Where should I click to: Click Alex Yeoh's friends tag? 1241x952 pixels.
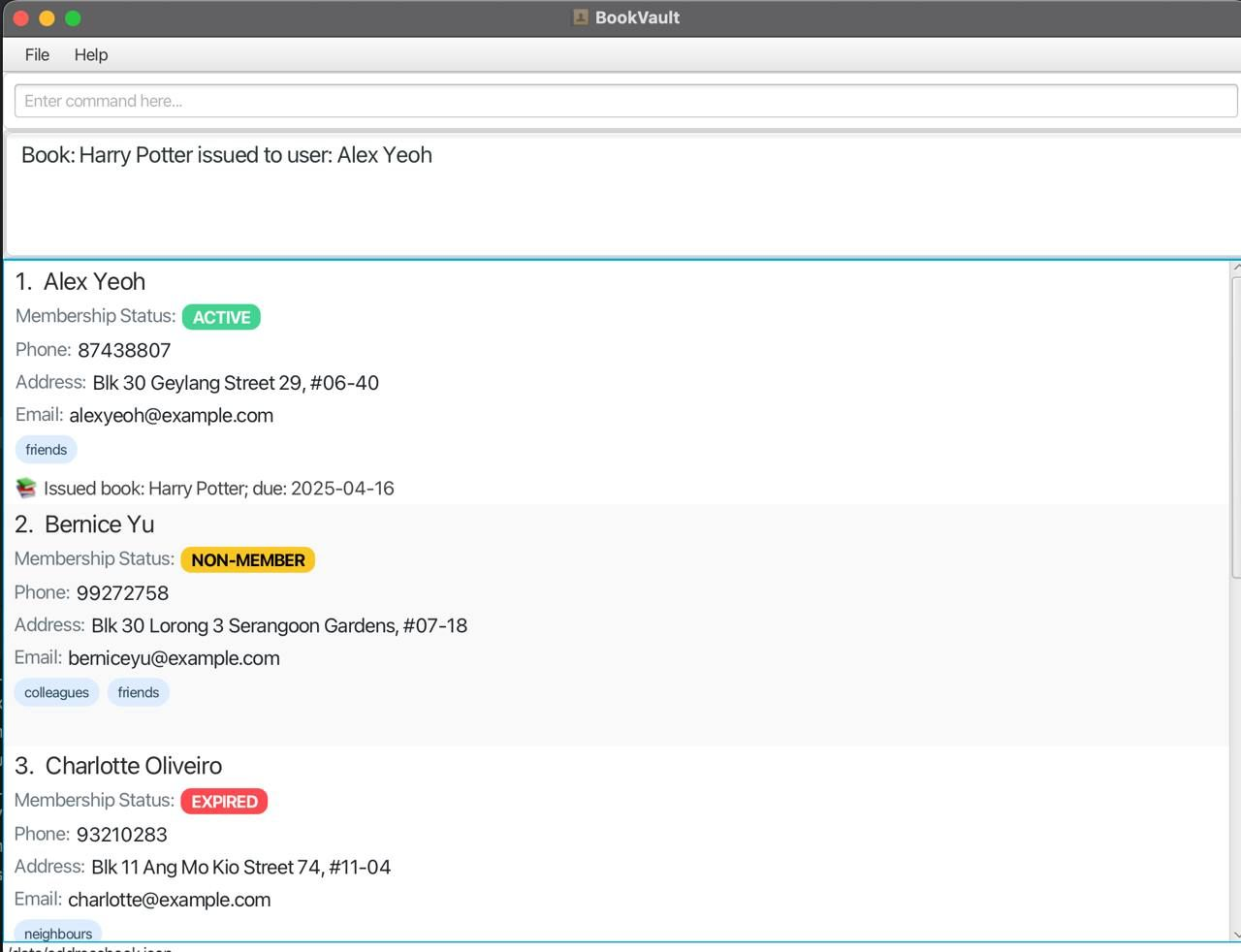click(x=46, y=450)
